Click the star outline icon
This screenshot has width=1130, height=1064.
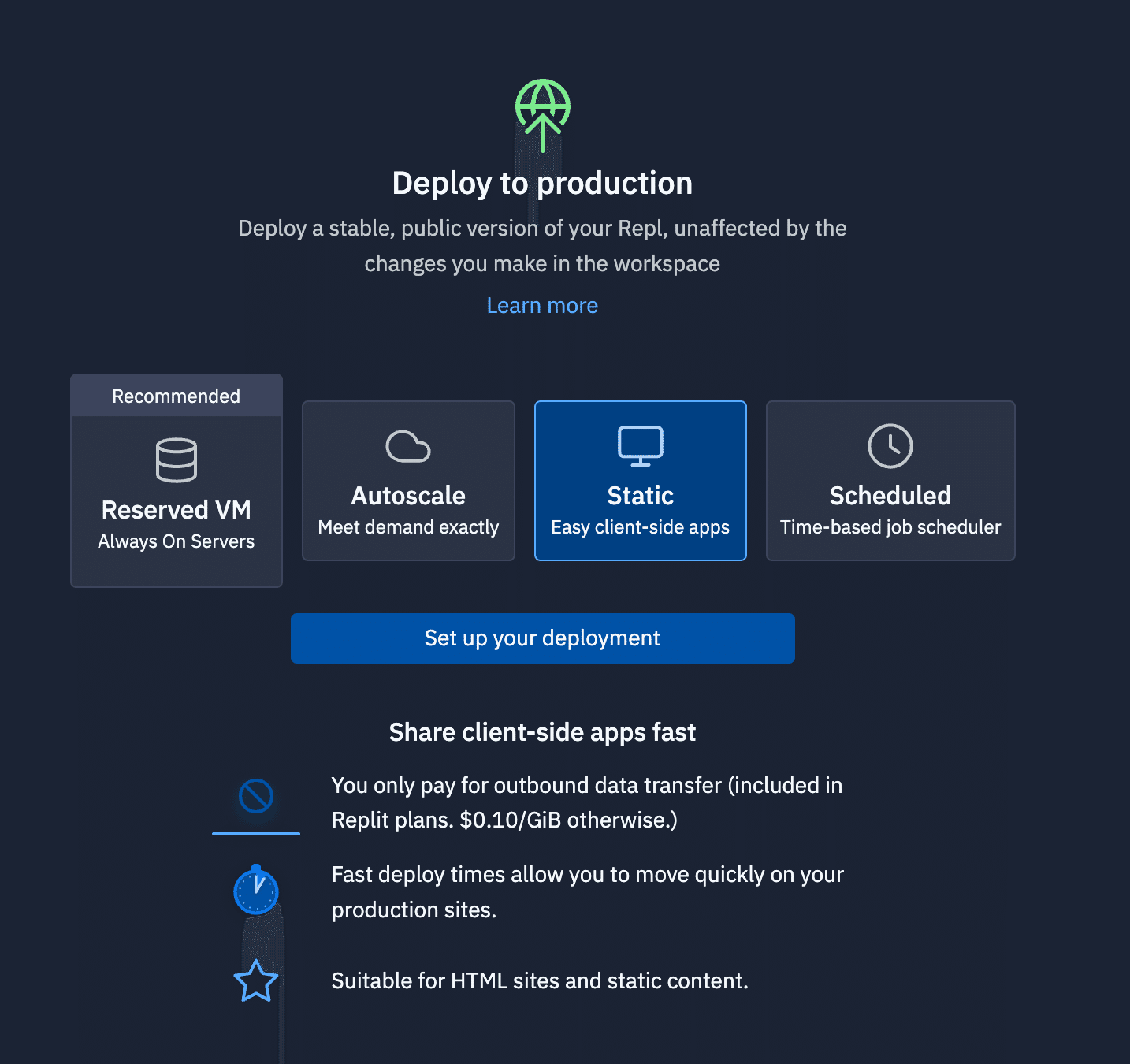click(x=256, y=981)
